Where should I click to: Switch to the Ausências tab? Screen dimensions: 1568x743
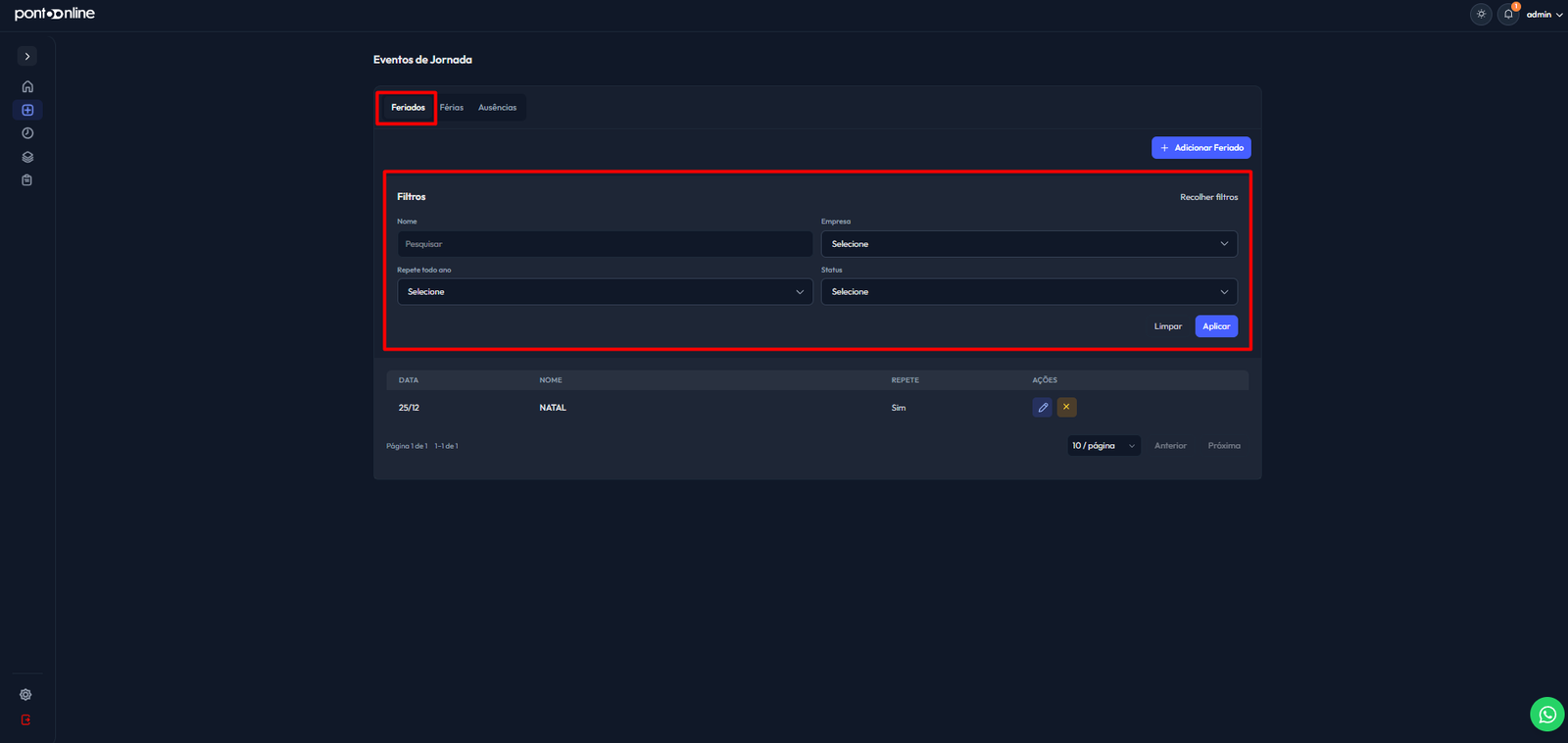497,108
